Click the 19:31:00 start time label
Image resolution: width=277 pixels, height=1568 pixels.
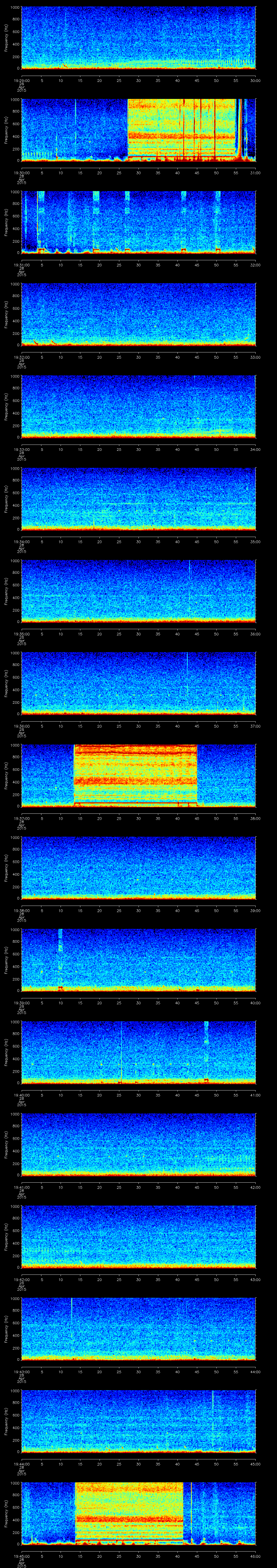coord(21,264)
